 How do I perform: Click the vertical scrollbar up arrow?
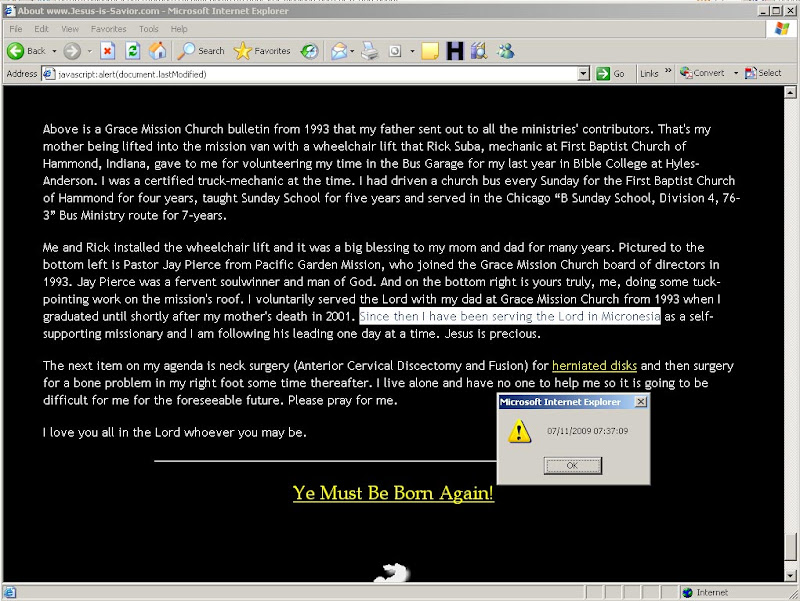(790, 92)
